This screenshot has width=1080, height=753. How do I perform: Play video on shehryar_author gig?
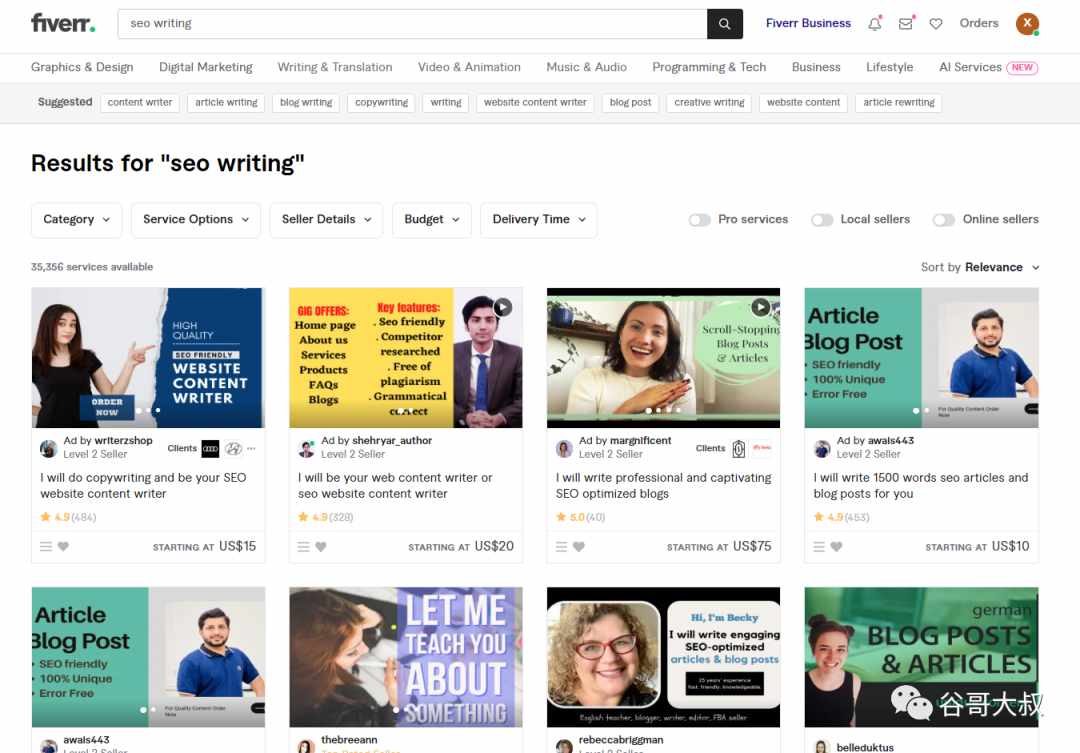503,307
